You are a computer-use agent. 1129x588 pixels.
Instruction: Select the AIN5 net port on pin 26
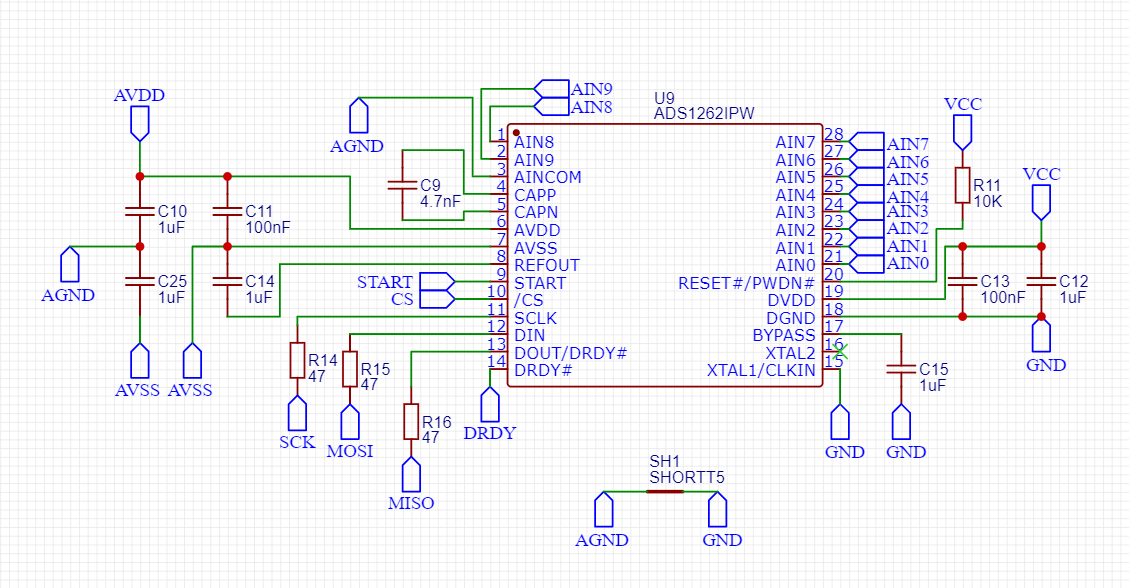pos(867,176)
